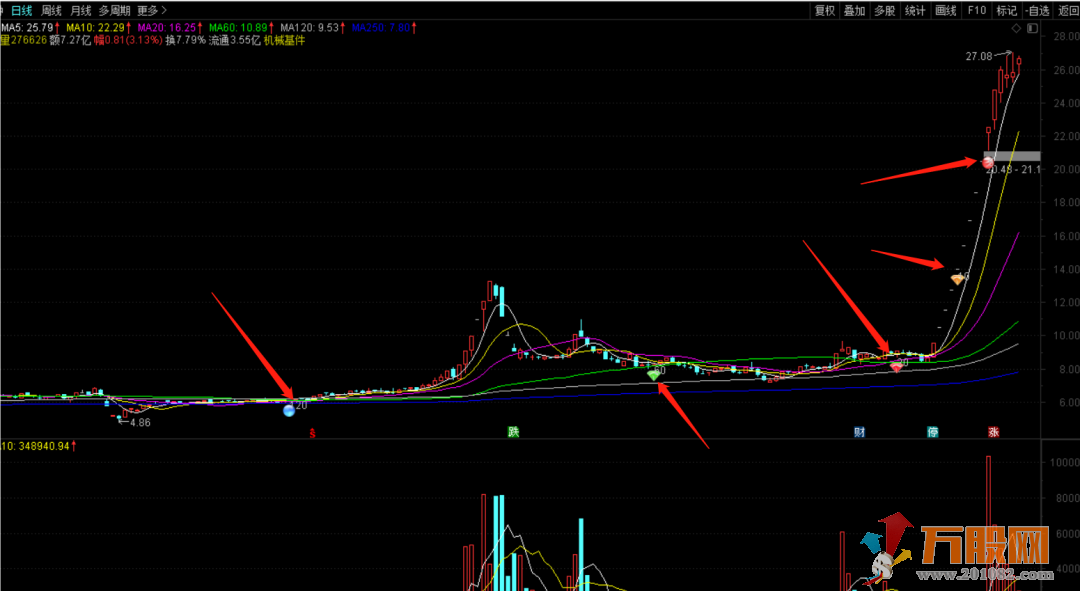Viewport: 1080px width, 591px height.
Task: Click the 返回 back button
Action: 1068,10
